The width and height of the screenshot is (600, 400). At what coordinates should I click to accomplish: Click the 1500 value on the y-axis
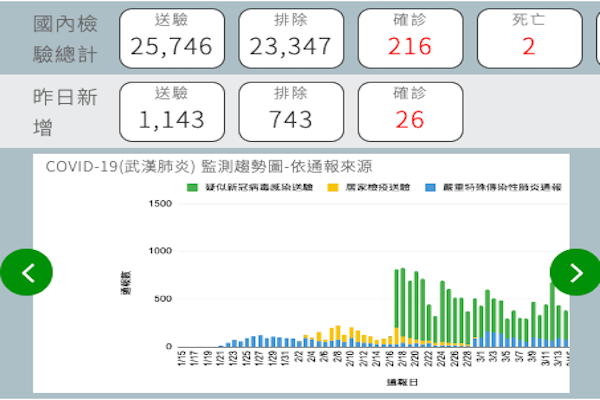tap(160, 204)
